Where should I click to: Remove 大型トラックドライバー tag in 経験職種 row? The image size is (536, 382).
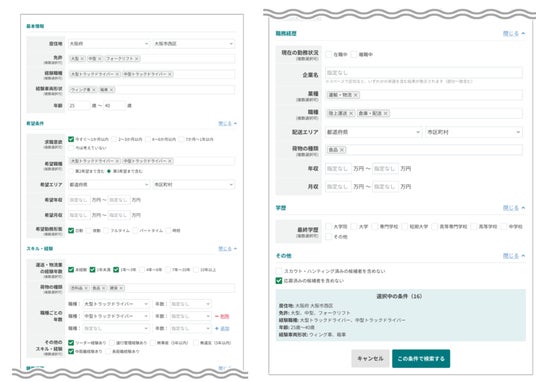tap(117, 74)
